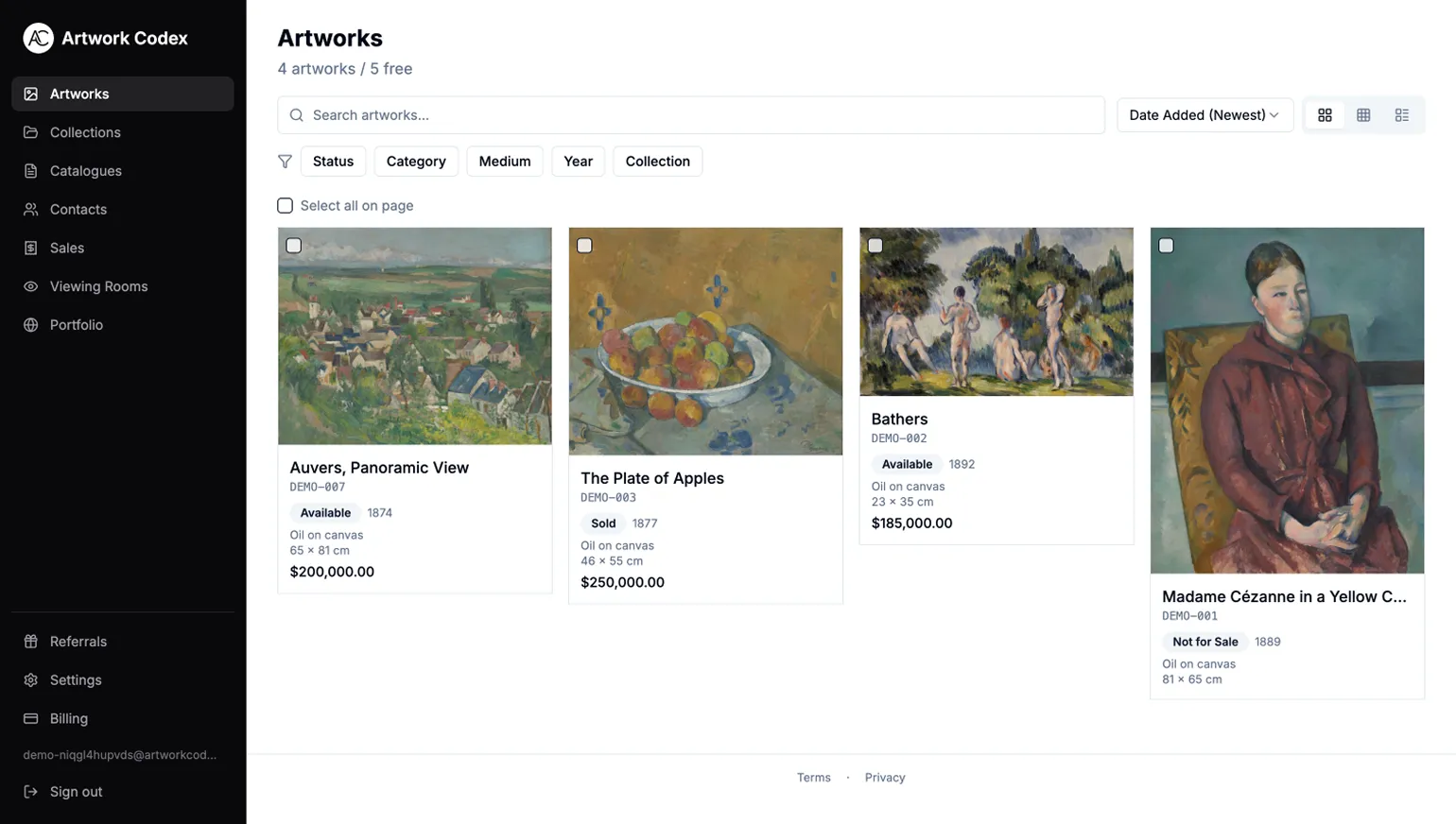Go to Collections in the sidebar
Image resolution: width=1456 pixels, height=824 pixels.
85,132
